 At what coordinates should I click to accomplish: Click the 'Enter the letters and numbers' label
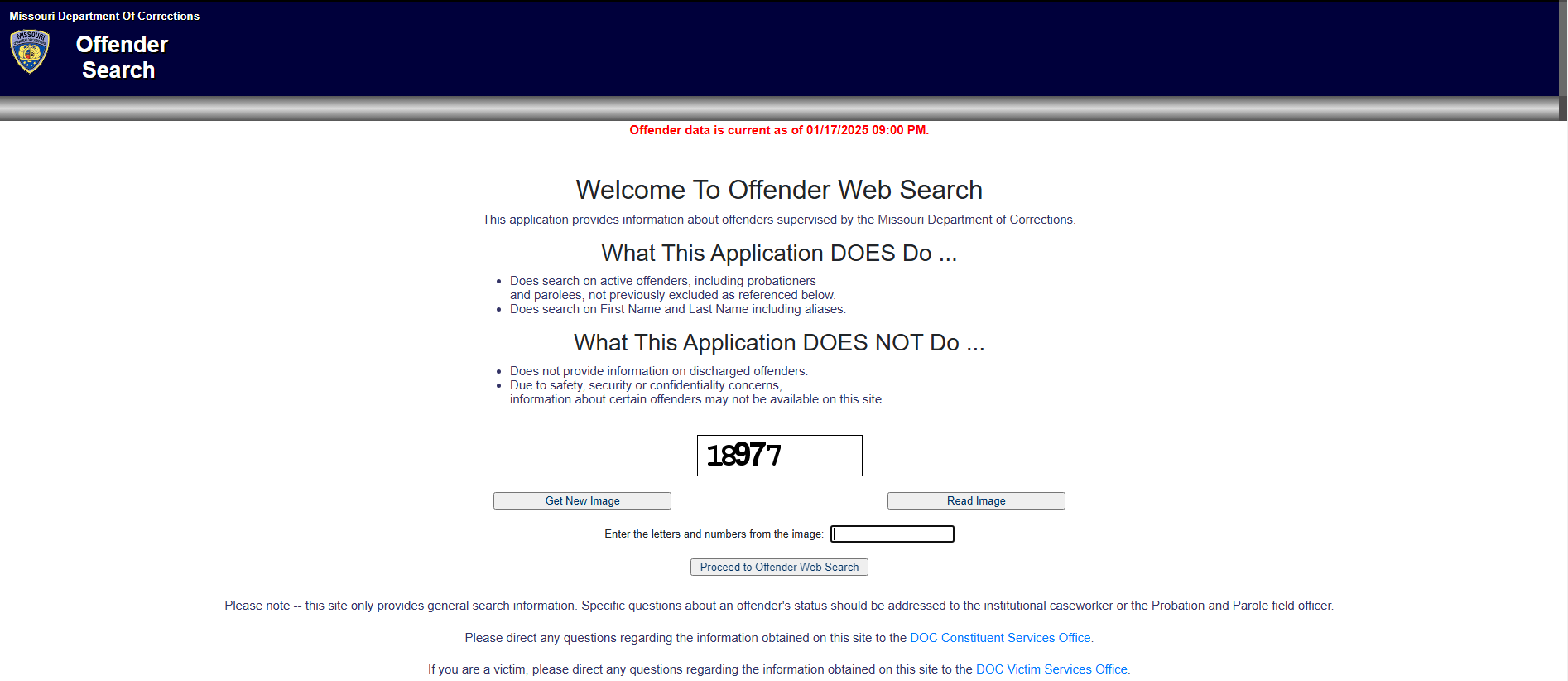pos(714,534)
